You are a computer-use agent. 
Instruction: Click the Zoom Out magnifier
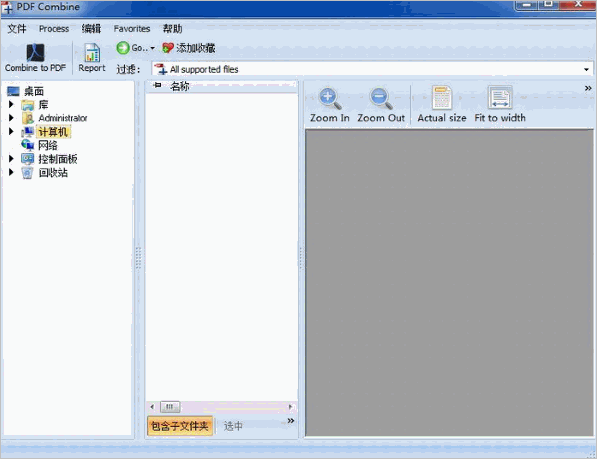(381, 99)
